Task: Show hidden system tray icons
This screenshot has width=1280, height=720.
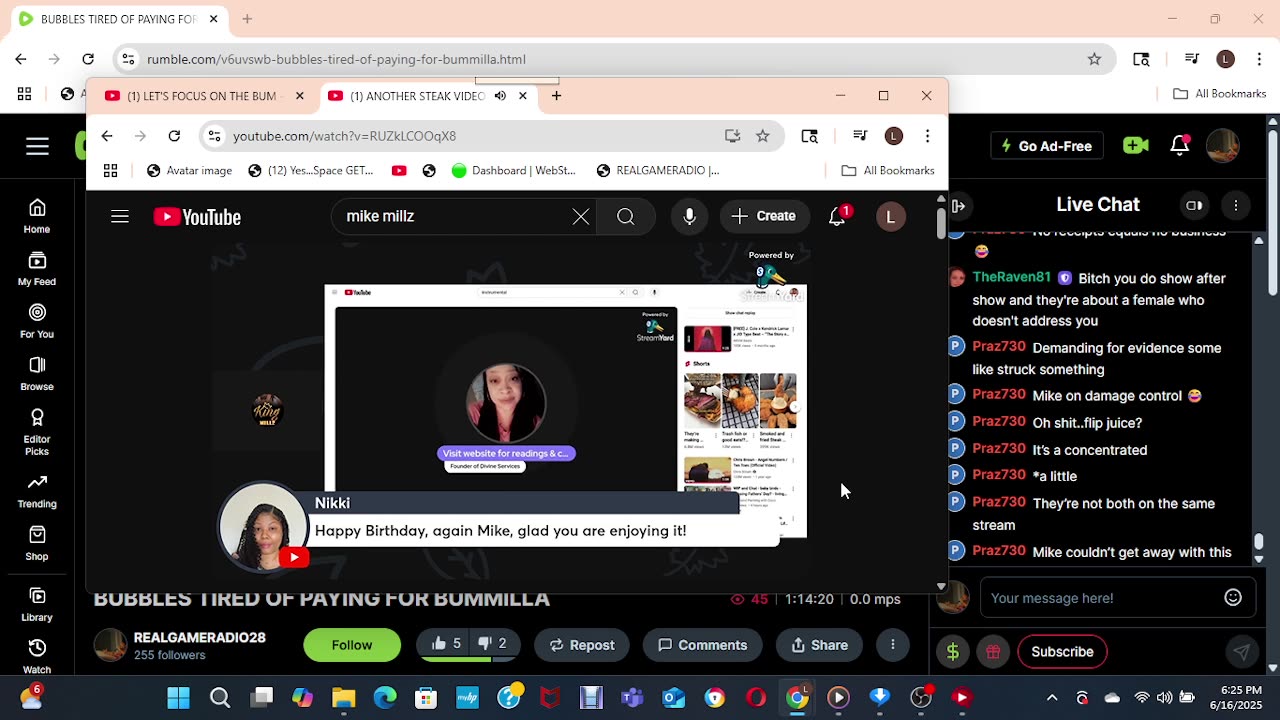Action: [x=1052, y=698]
